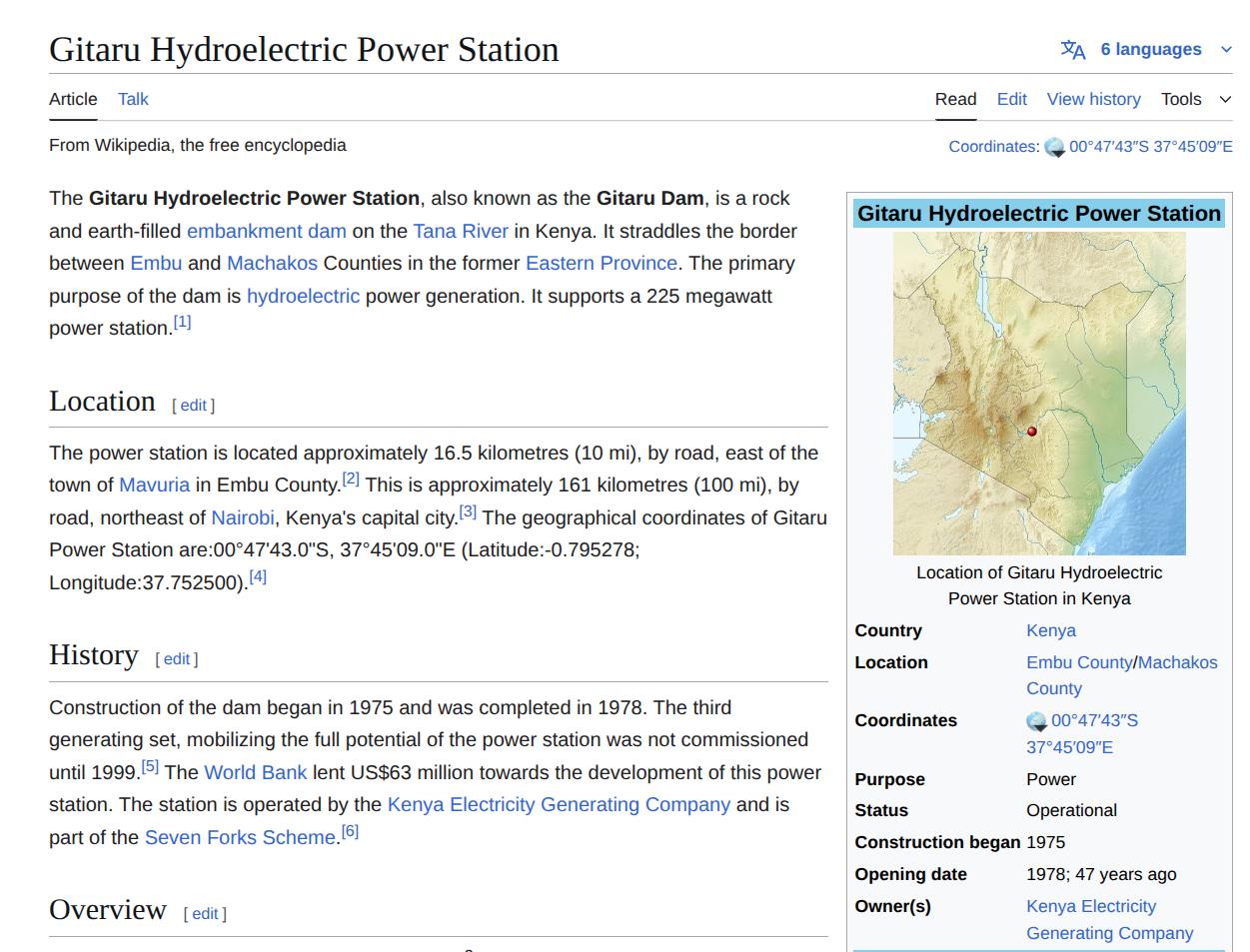Follow the Seven Forks Scheme link
This screenshot has width=1250, height=952.
click(x=241, y=837)
